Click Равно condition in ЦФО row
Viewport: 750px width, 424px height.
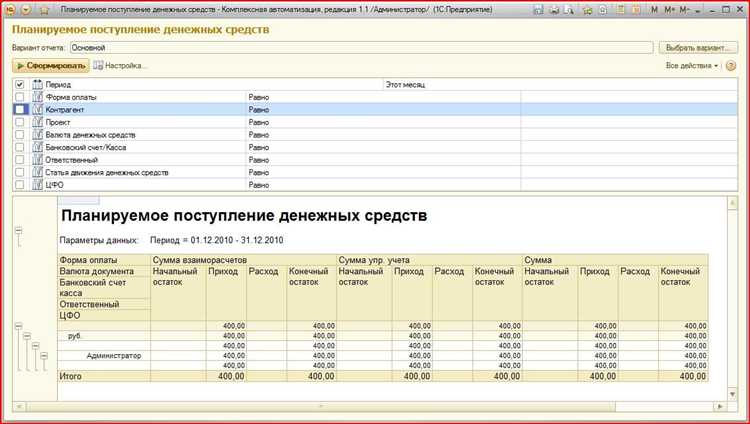coord(259,185)
